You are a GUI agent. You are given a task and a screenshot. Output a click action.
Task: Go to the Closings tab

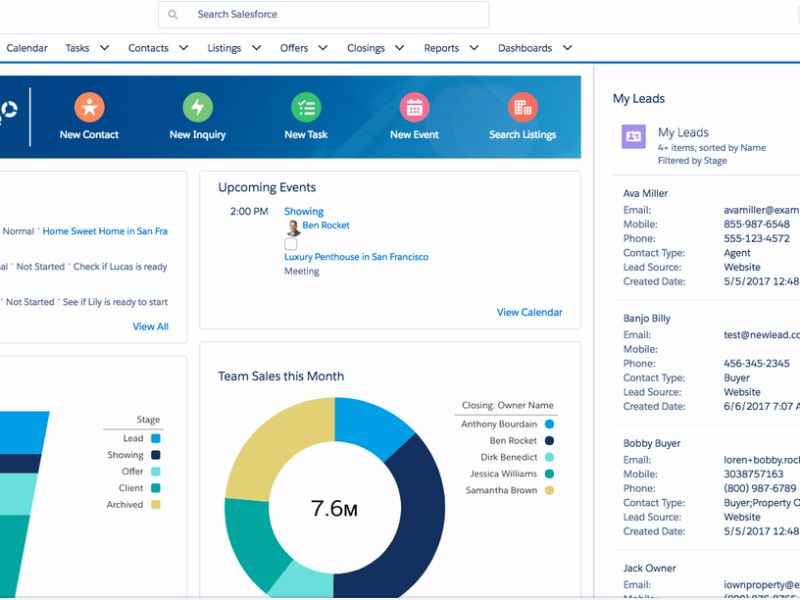(366, 48)
